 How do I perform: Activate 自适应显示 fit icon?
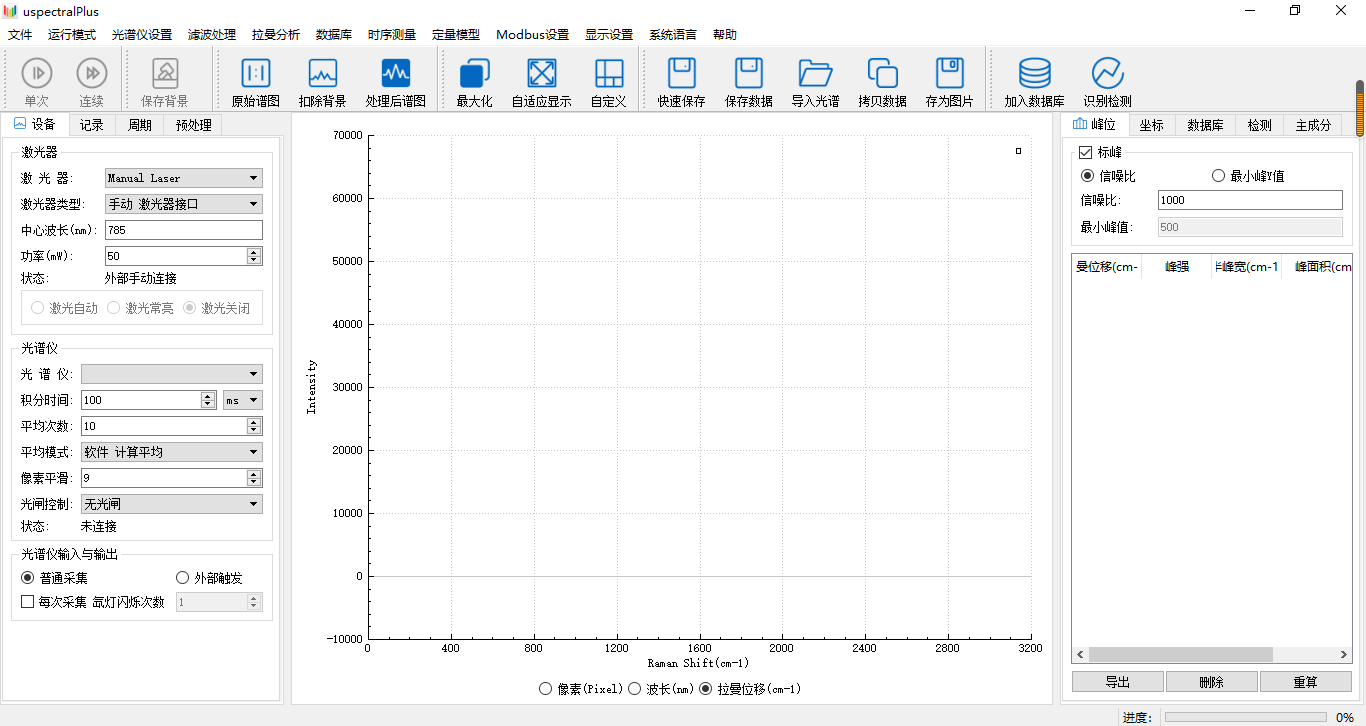click(x=541, y=73)
